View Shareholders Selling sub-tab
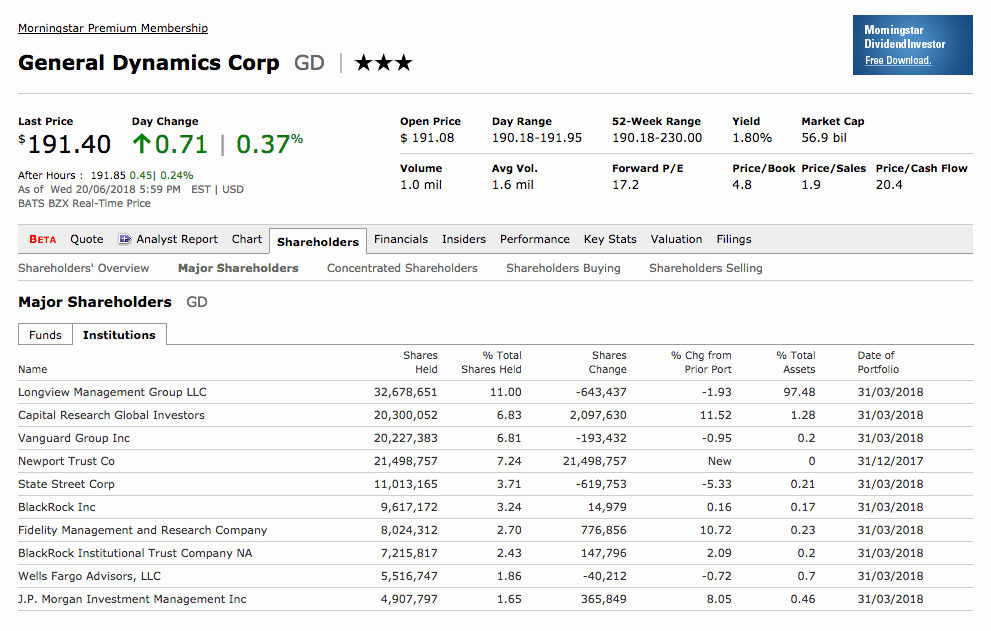The width and height of the screenshot is (991, 631). click(705, 268)
